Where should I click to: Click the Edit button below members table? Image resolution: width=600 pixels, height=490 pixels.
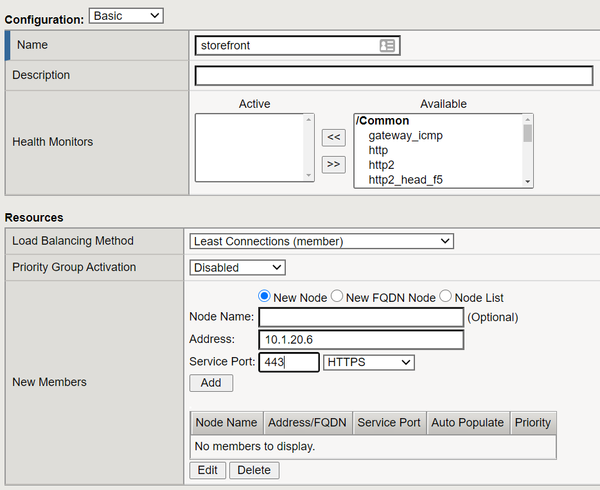[207, 470]
